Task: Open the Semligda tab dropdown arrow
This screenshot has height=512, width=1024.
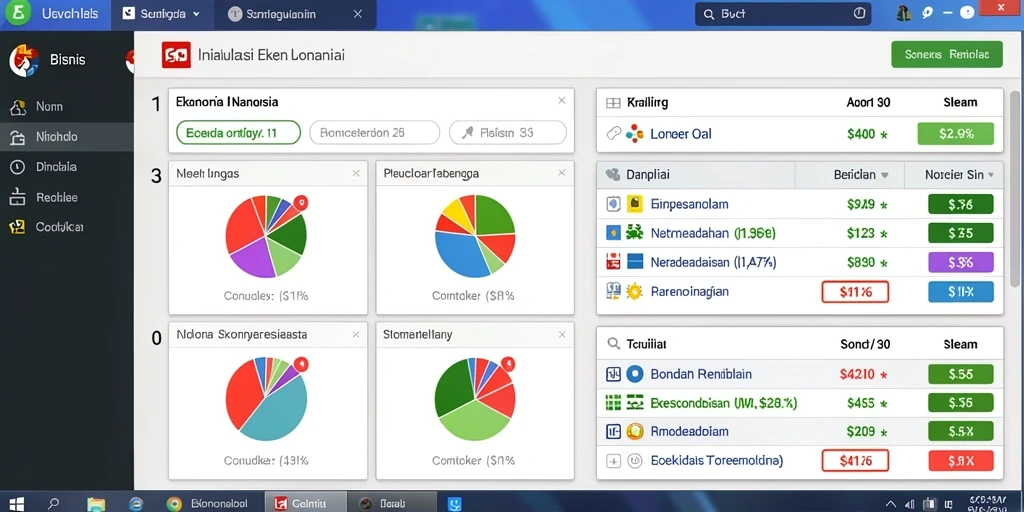Action: tap(197, 14)
